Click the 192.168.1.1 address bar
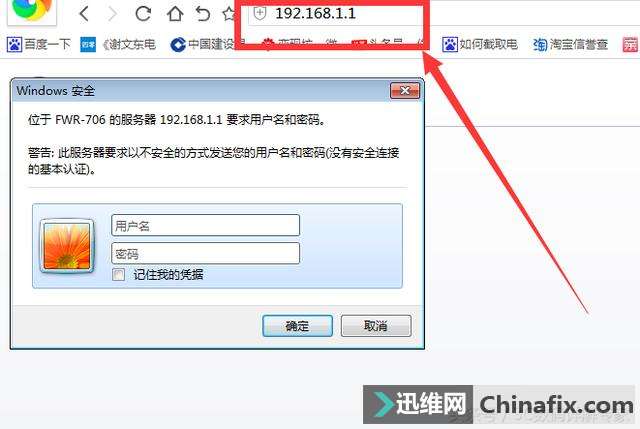 (x=337, y=14)
